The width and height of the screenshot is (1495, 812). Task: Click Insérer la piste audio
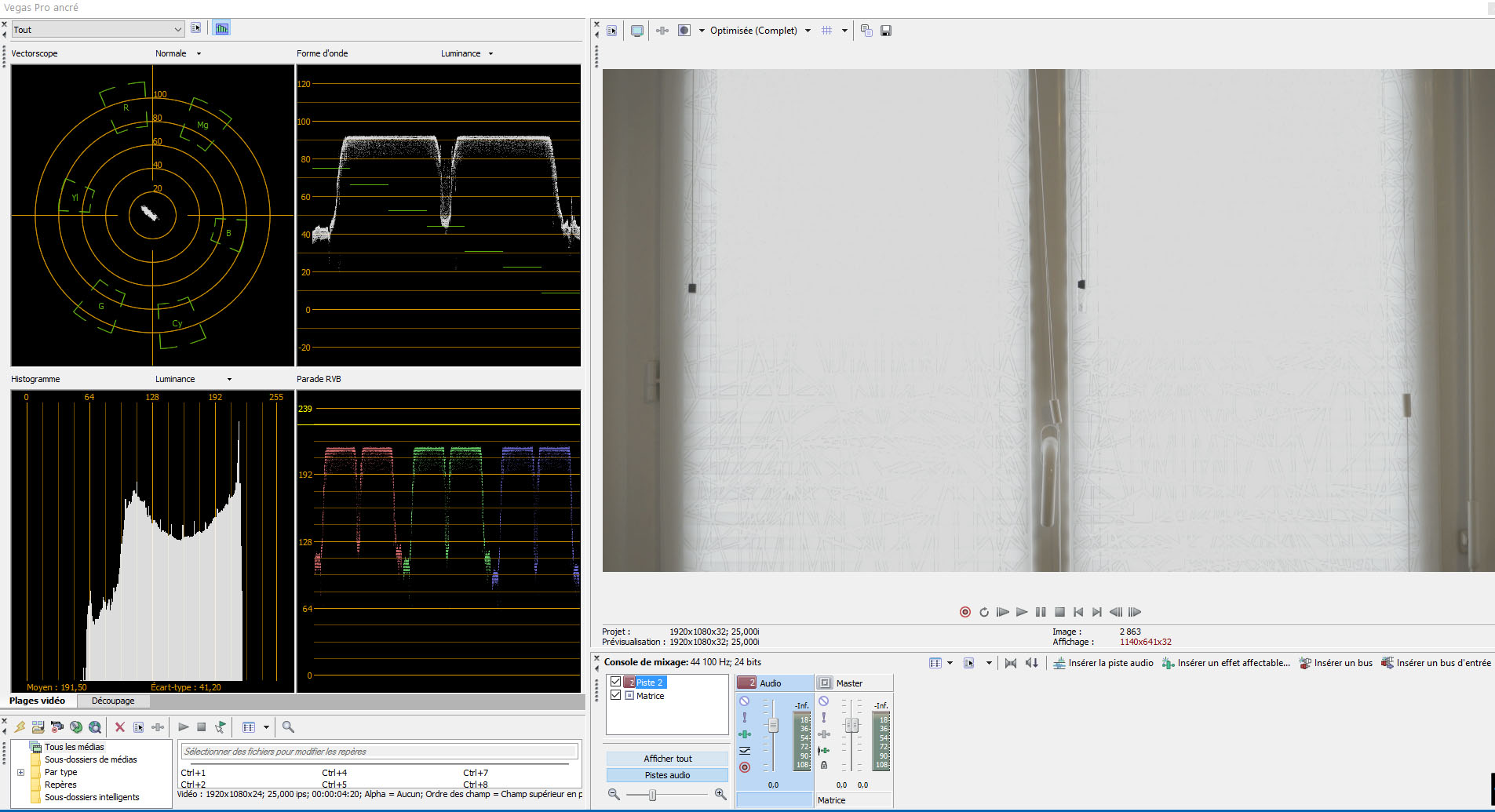pos(1103,663)
